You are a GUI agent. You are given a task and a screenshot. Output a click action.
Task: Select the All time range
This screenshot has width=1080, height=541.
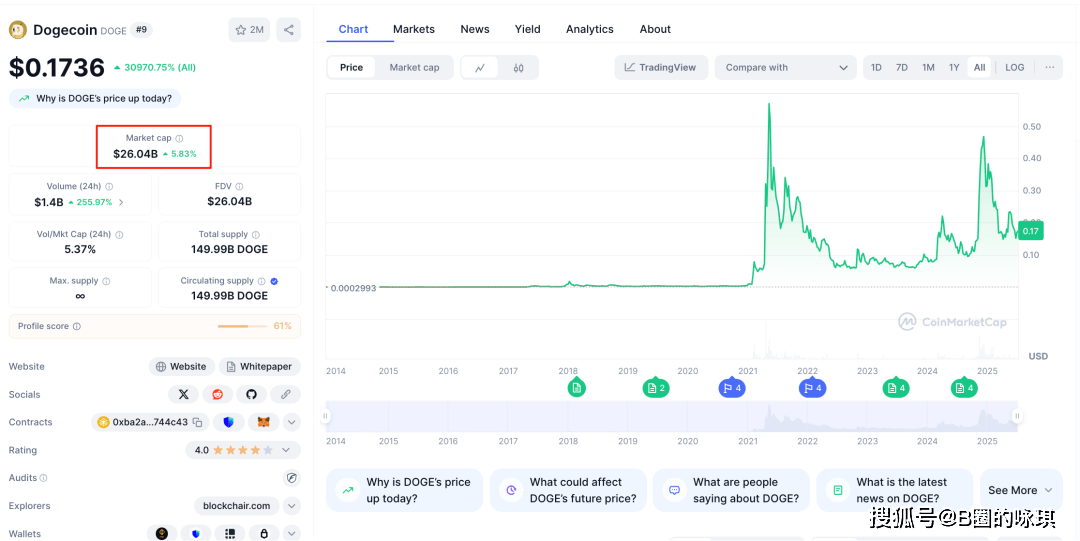979,68
